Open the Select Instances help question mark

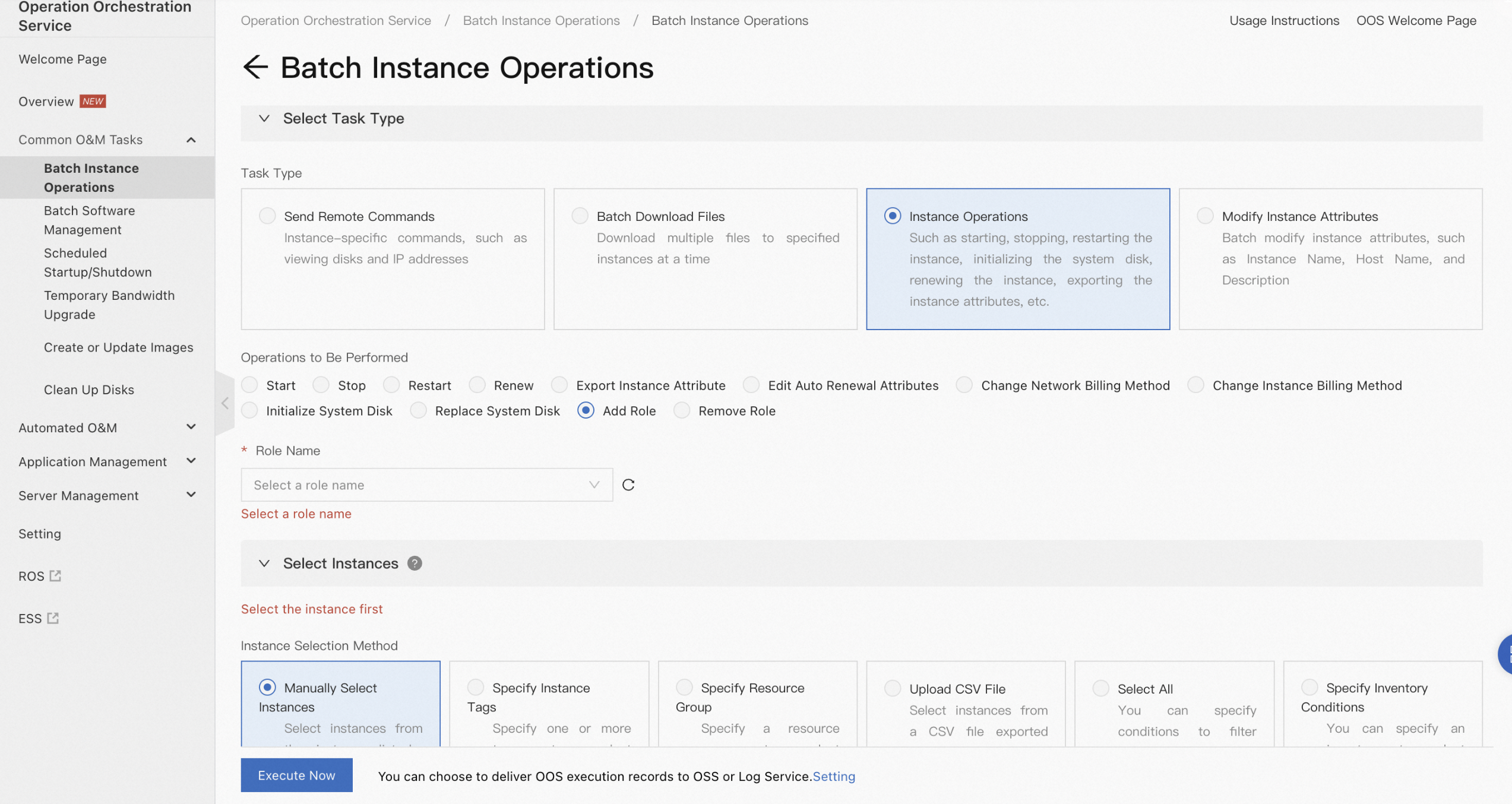click(415, 564)
